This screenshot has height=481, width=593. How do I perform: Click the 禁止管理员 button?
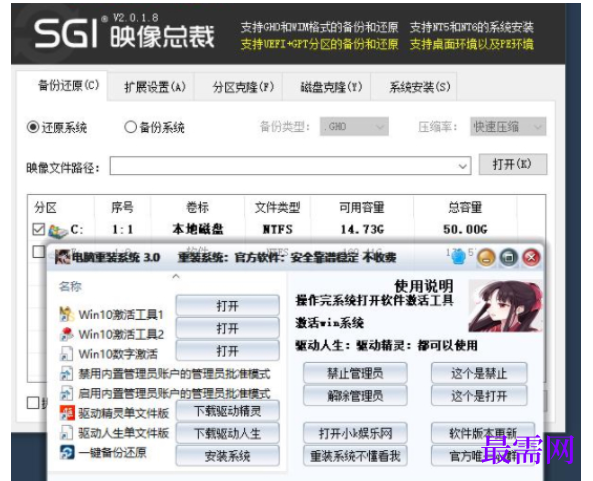pos(355,373)
